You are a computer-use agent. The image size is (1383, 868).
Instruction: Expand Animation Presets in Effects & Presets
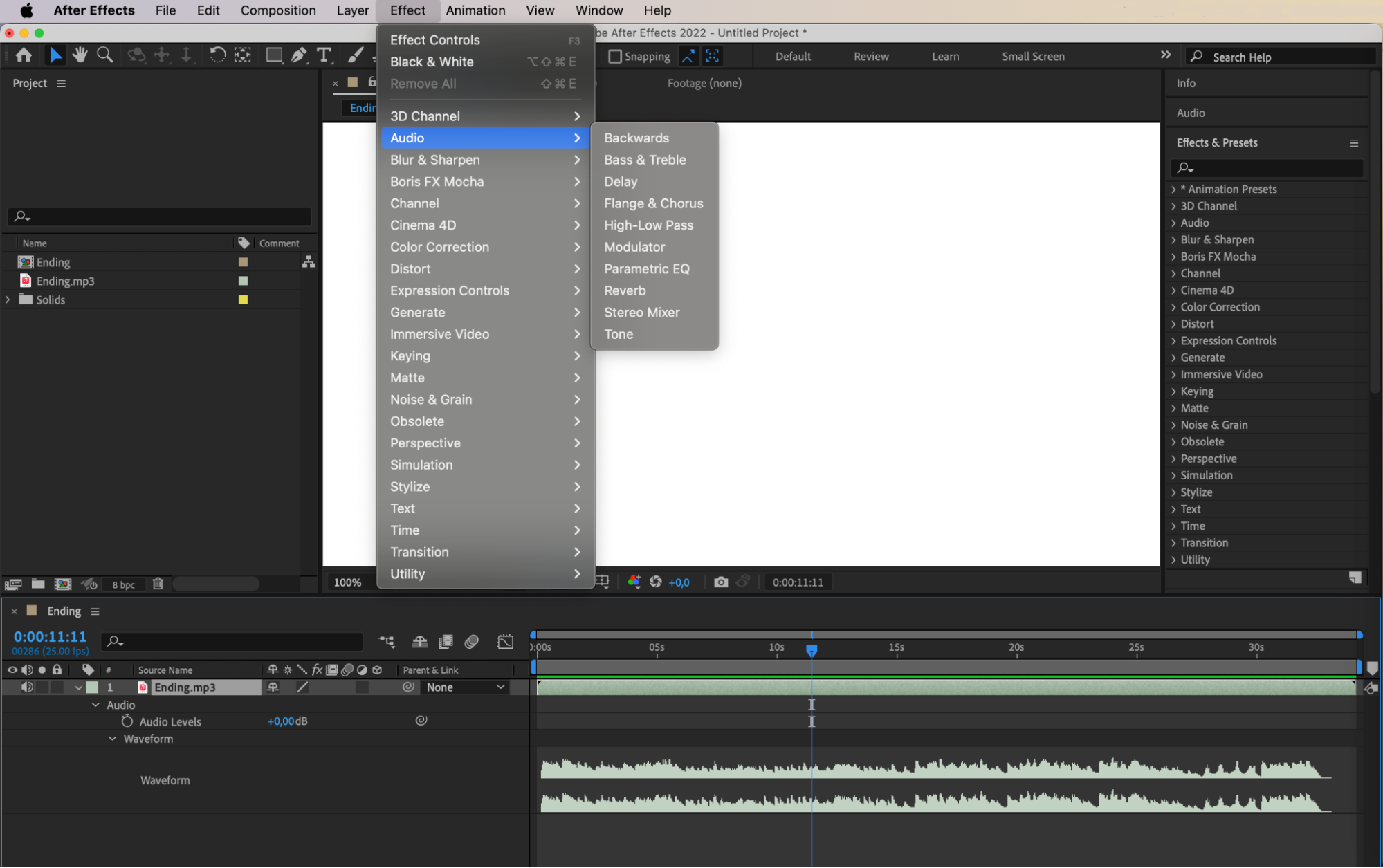tap(1174, 190)
